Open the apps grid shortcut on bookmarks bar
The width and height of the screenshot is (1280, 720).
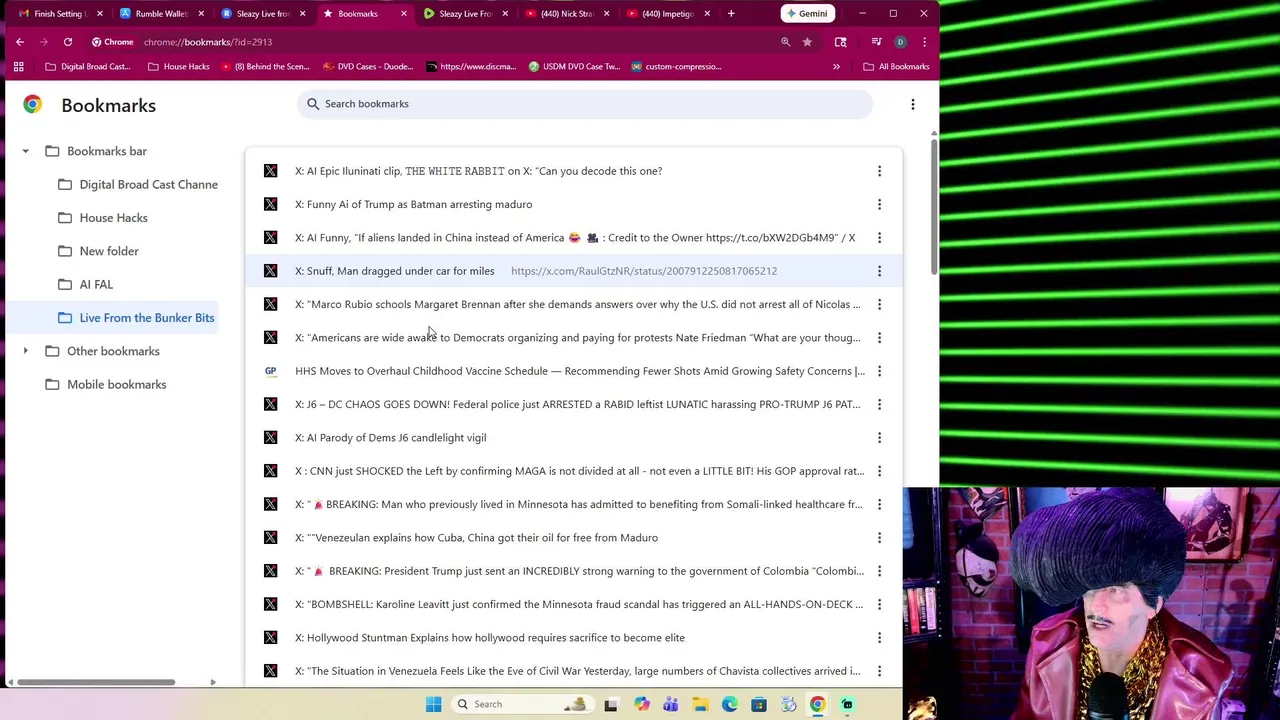point(18,67)
